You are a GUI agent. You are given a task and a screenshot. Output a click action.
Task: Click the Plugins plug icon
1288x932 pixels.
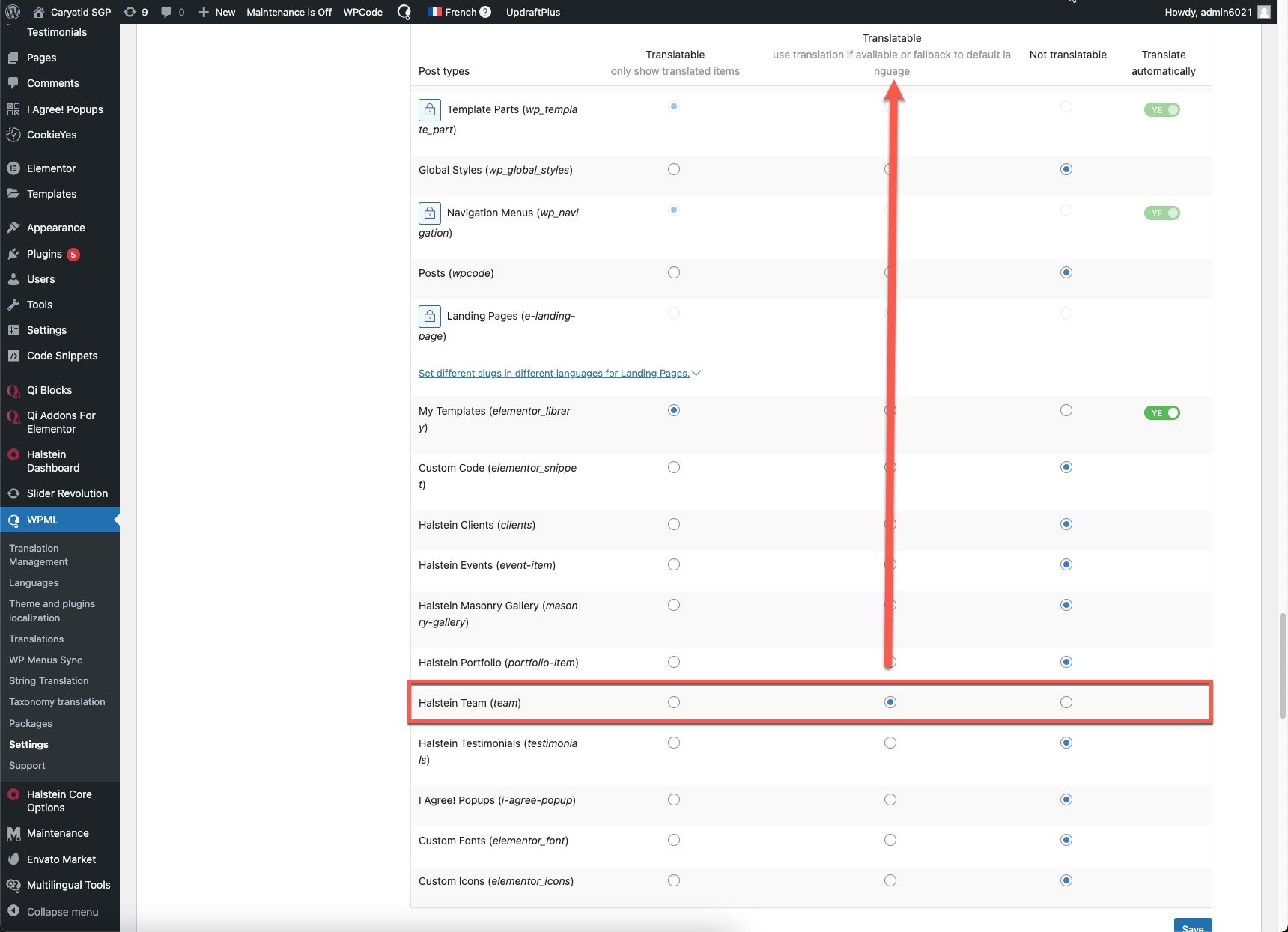coord(13,254)
